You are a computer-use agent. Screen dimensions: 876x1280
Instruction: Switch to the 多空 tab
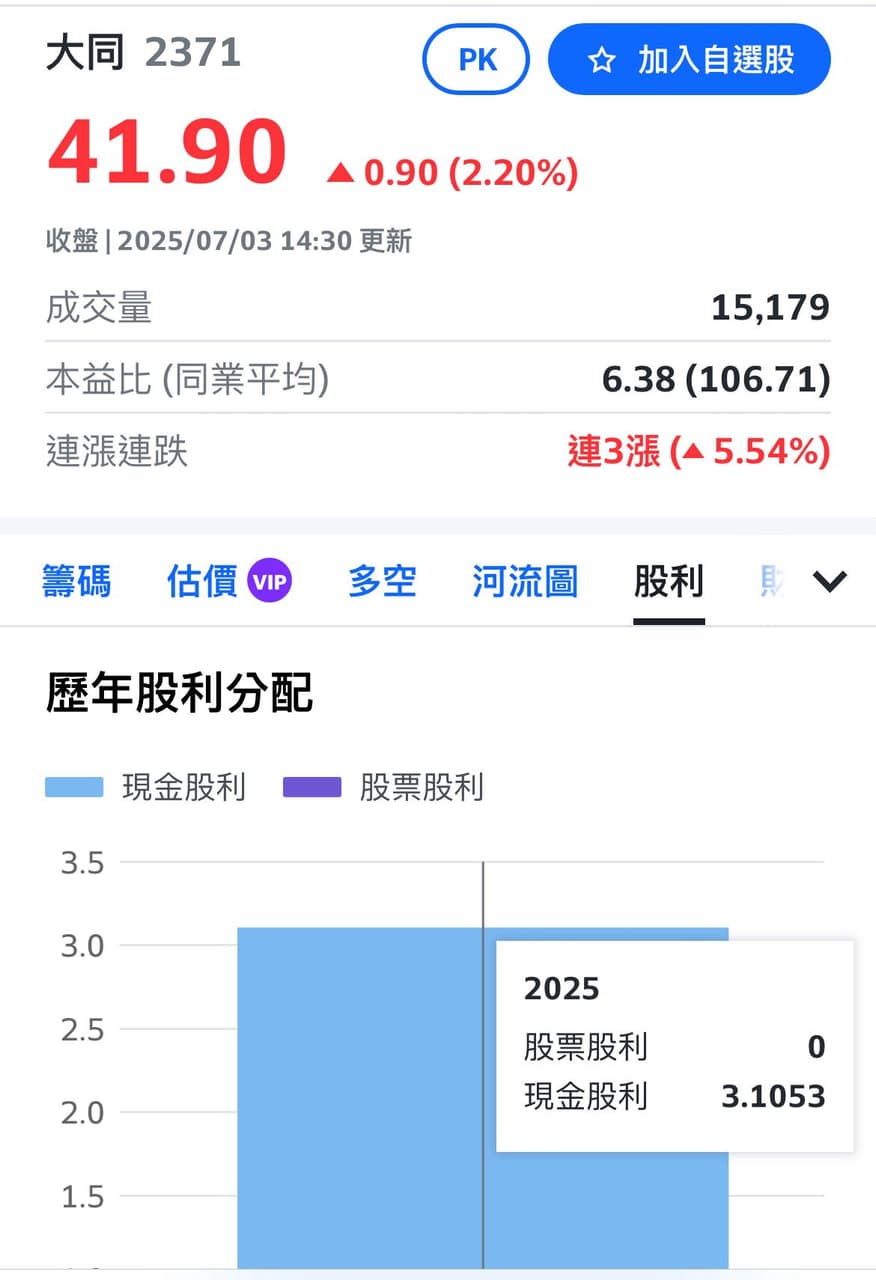pos(382,581)
